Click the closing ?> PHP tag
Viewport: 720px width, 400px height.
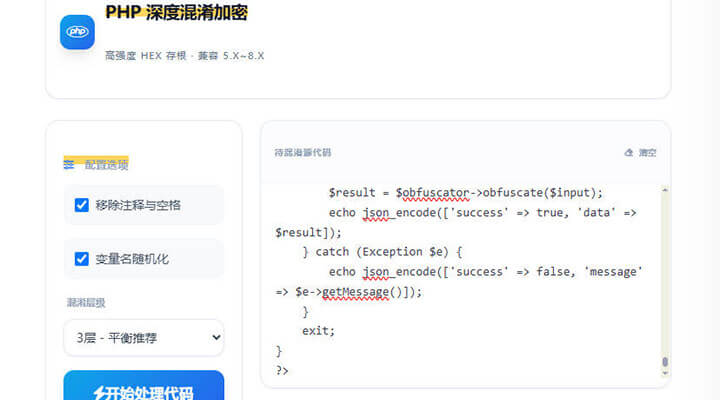pyautogui.click(x=281, y=370)
